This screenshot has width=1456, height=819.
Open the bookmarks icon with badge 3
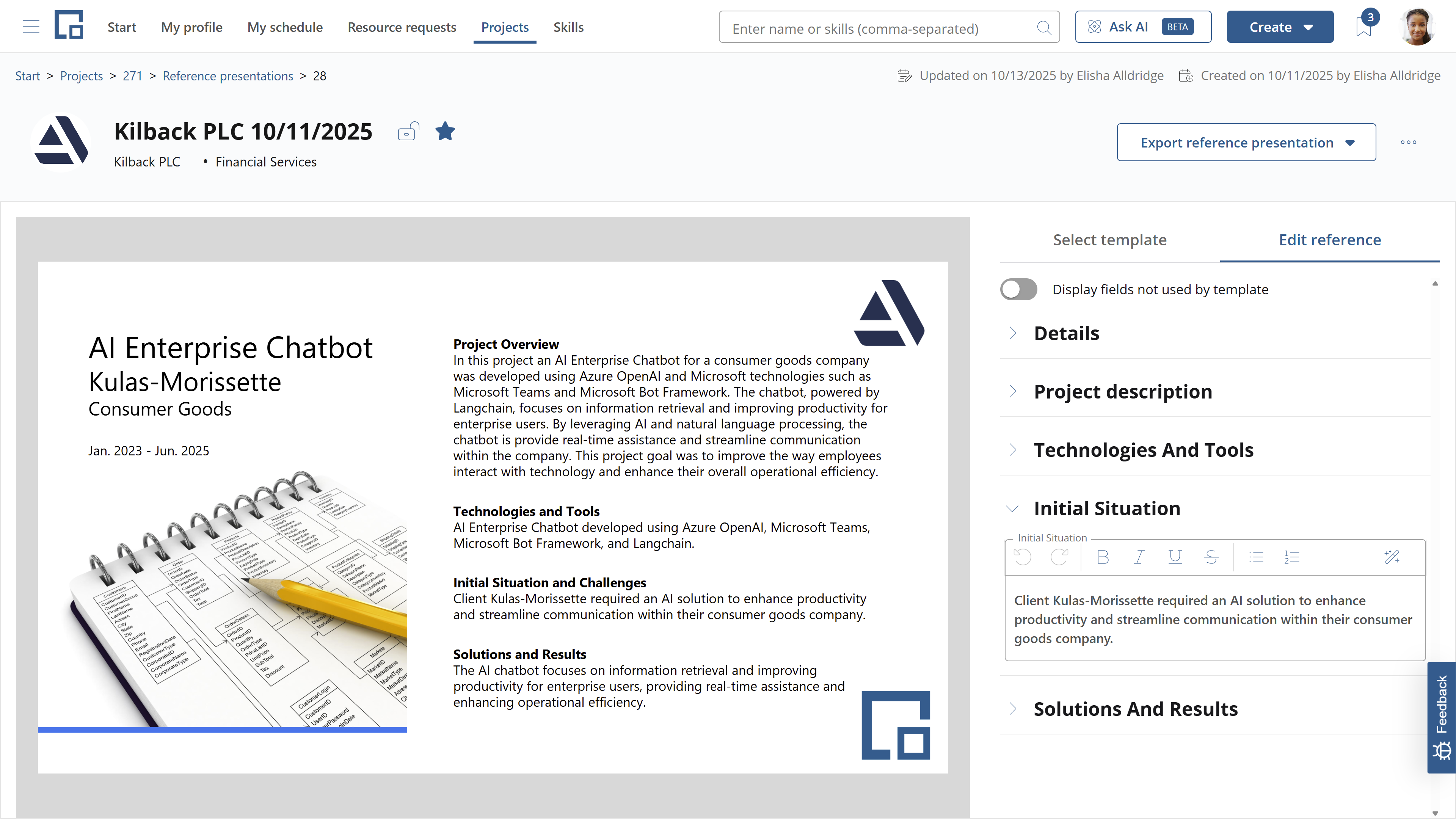tap(1363, 27)
